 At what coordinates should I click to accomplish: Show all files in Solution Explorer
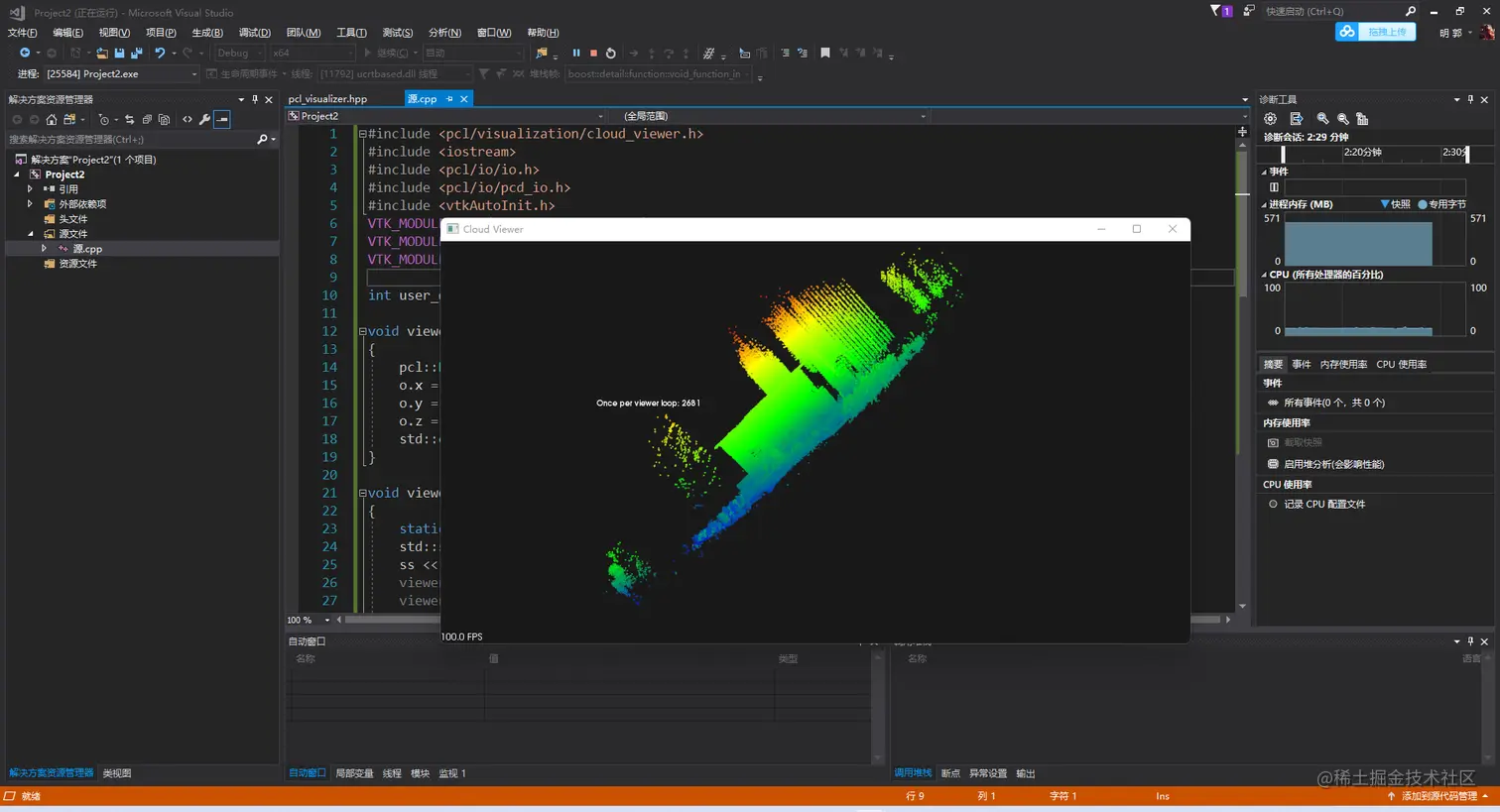pyautogui.click(x=165, y=119)
